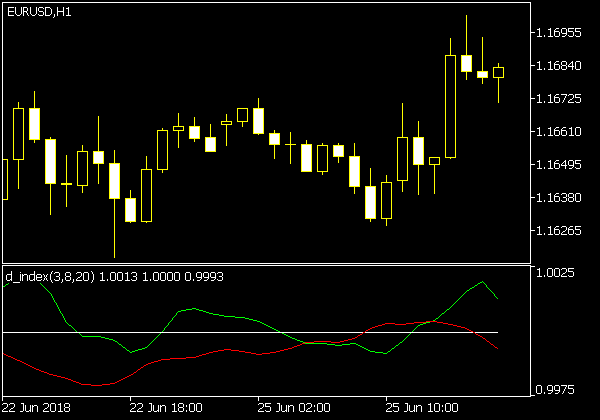The height and width of the screenshot is (420, 600).
Task: Select the 1.16495 price axis label
Action: [559, 165]
